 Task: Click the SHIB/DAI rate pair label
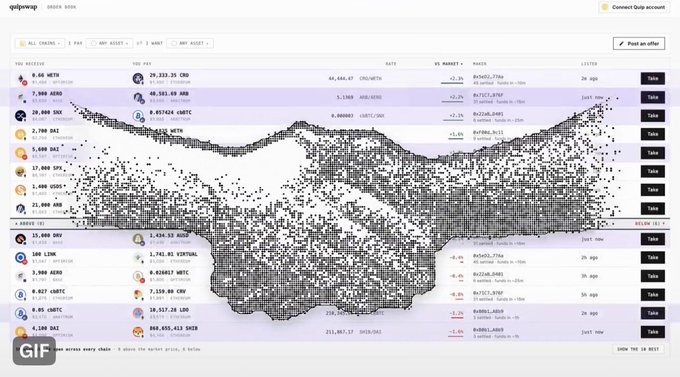pos(370,332)
